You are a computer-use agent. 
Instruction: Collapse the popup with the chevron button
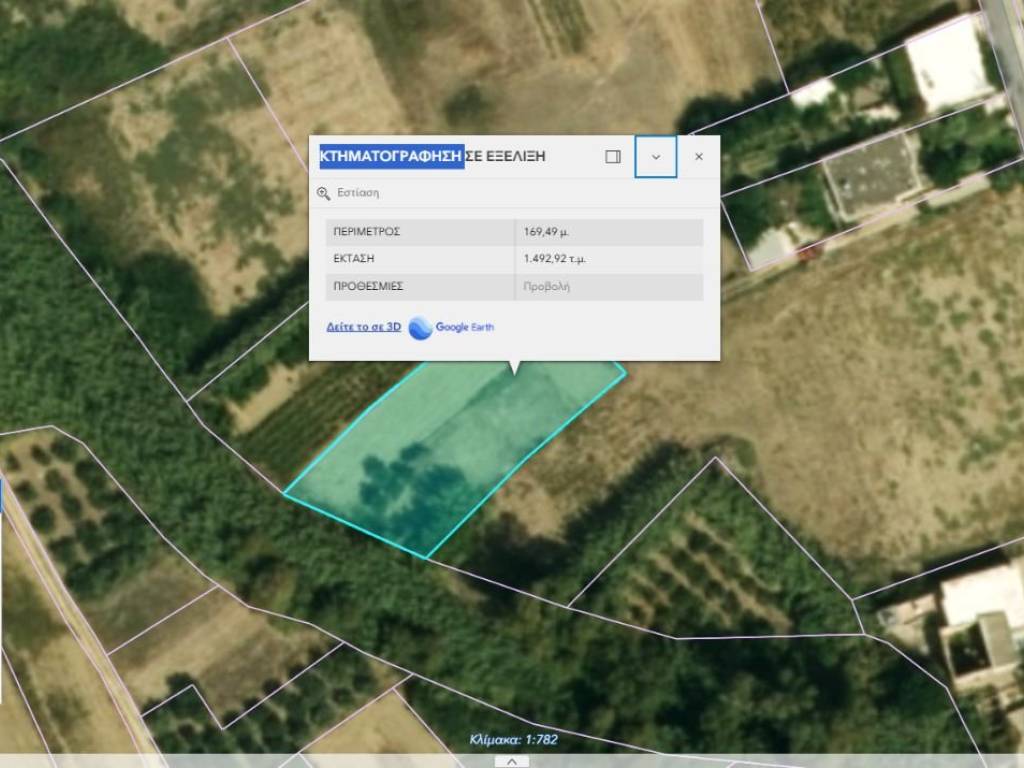656,157
